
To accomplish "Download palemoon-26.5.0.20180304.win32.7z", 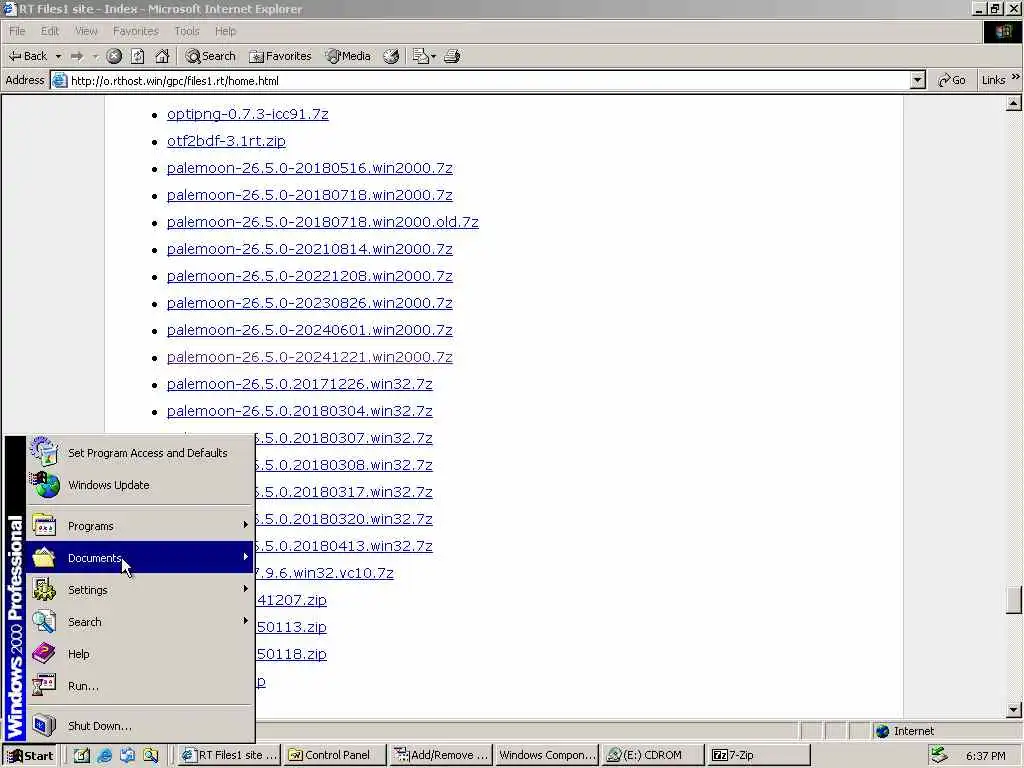I will click(300, 411).
